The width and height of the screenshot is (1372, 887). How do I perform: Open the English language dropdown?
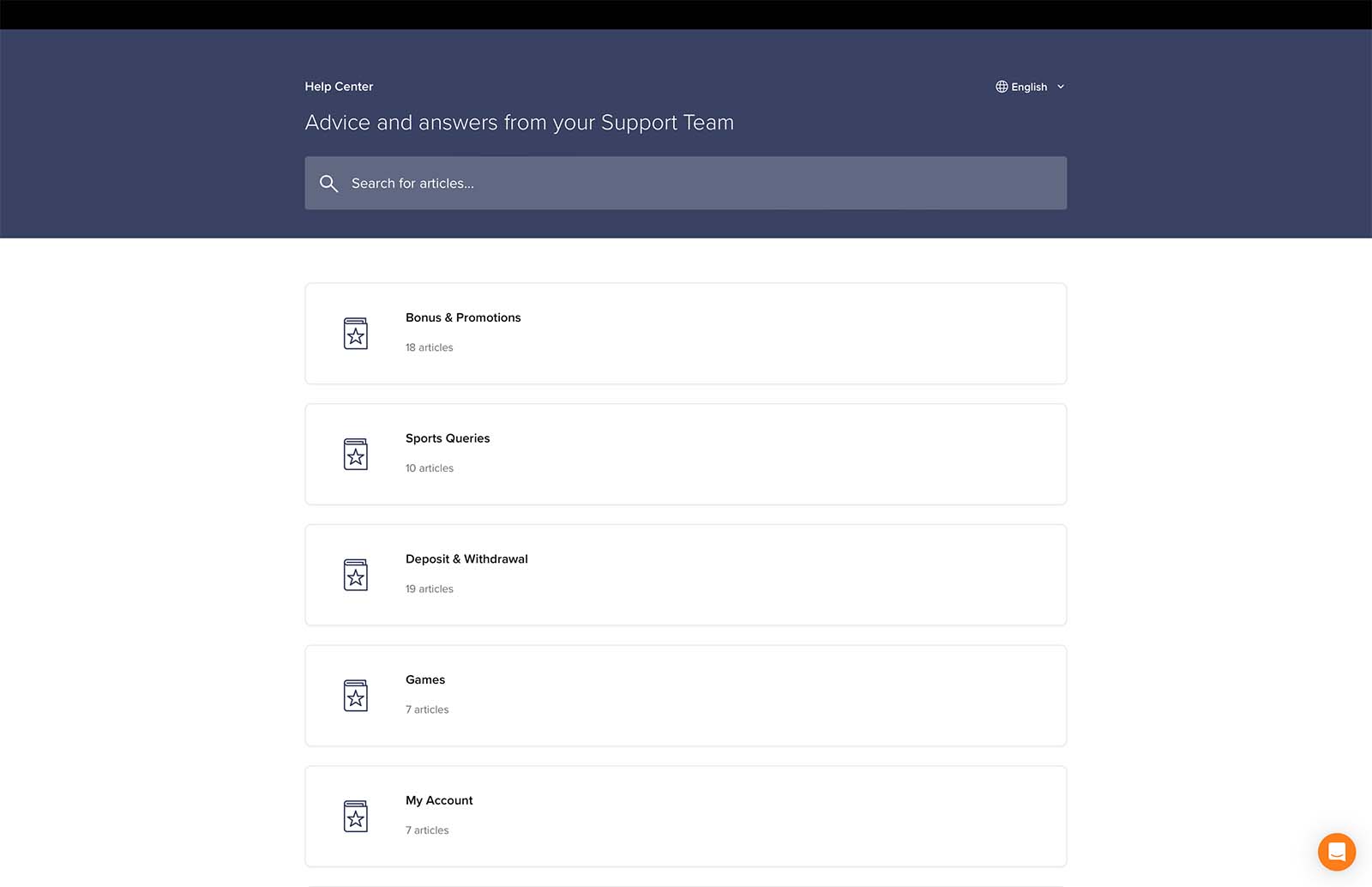[x=1029, y=87]
